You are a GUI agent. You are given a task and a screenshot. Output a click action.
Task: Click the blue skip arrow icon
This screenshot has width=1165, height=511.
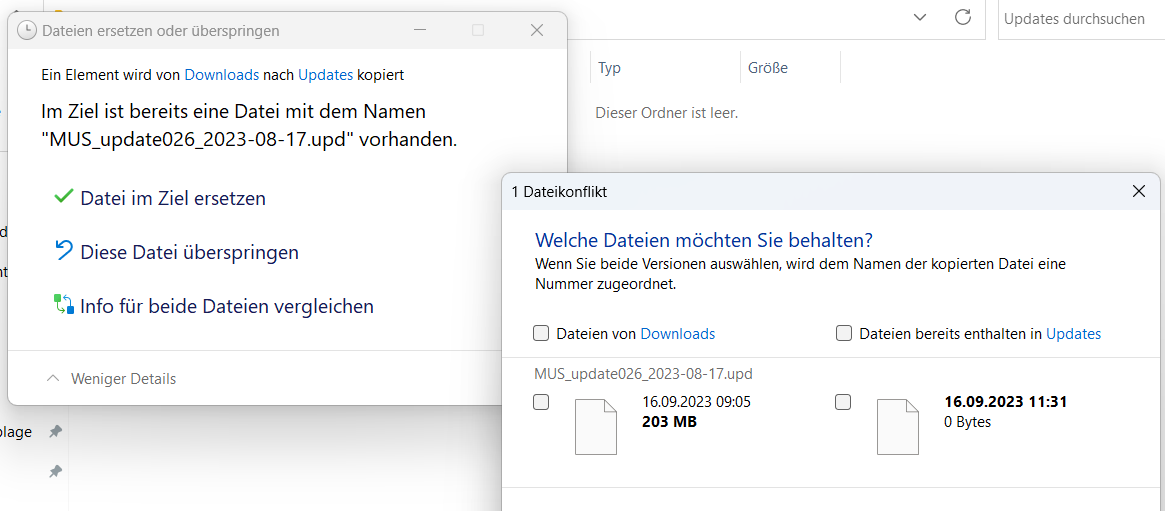(x=65, y=250)
